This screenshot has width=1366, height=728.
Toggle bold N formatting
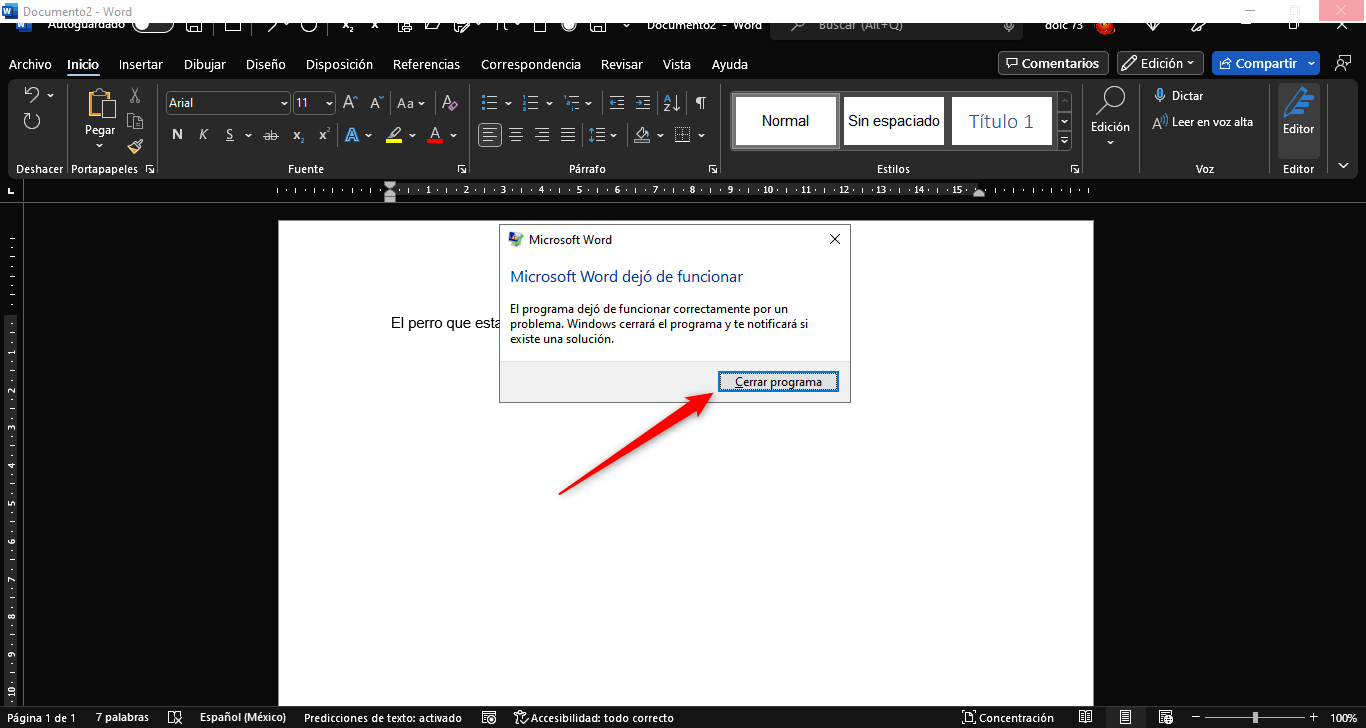[x=177, y=135]
